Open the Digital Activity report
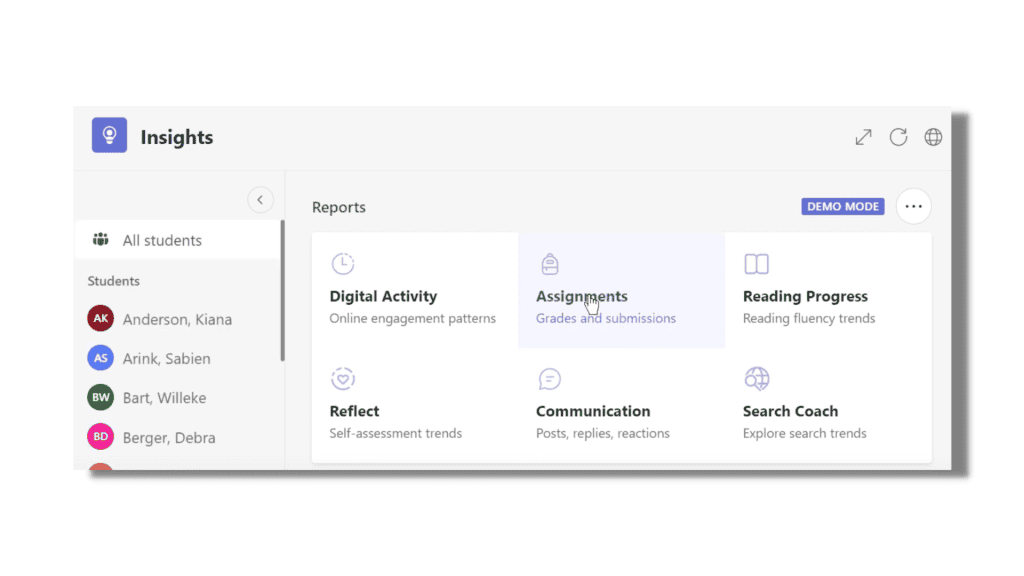The height and width of the screenshot is (576, 1024). [415, 290]
